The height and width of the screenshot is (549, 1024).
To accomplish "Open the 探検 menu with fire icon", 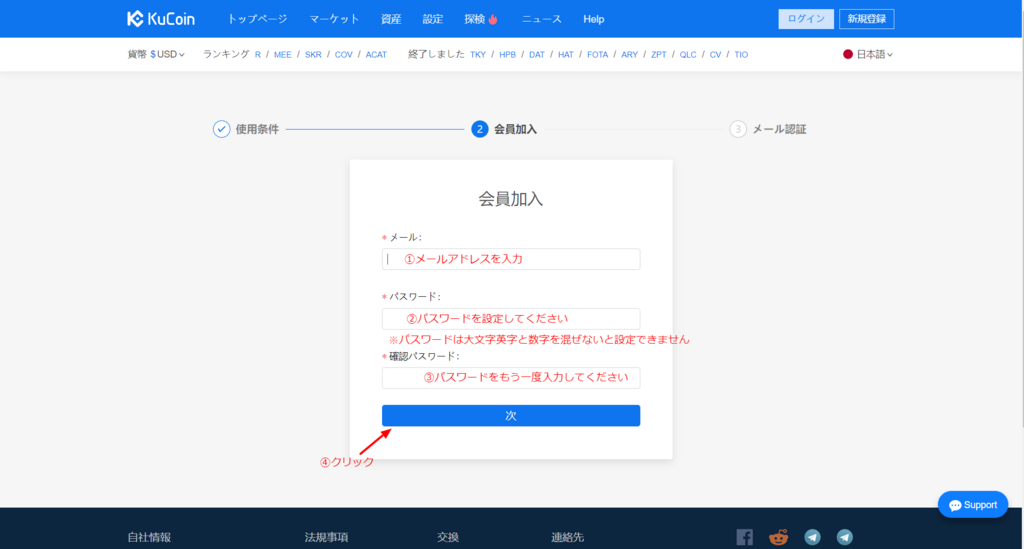I will (481, 19).
